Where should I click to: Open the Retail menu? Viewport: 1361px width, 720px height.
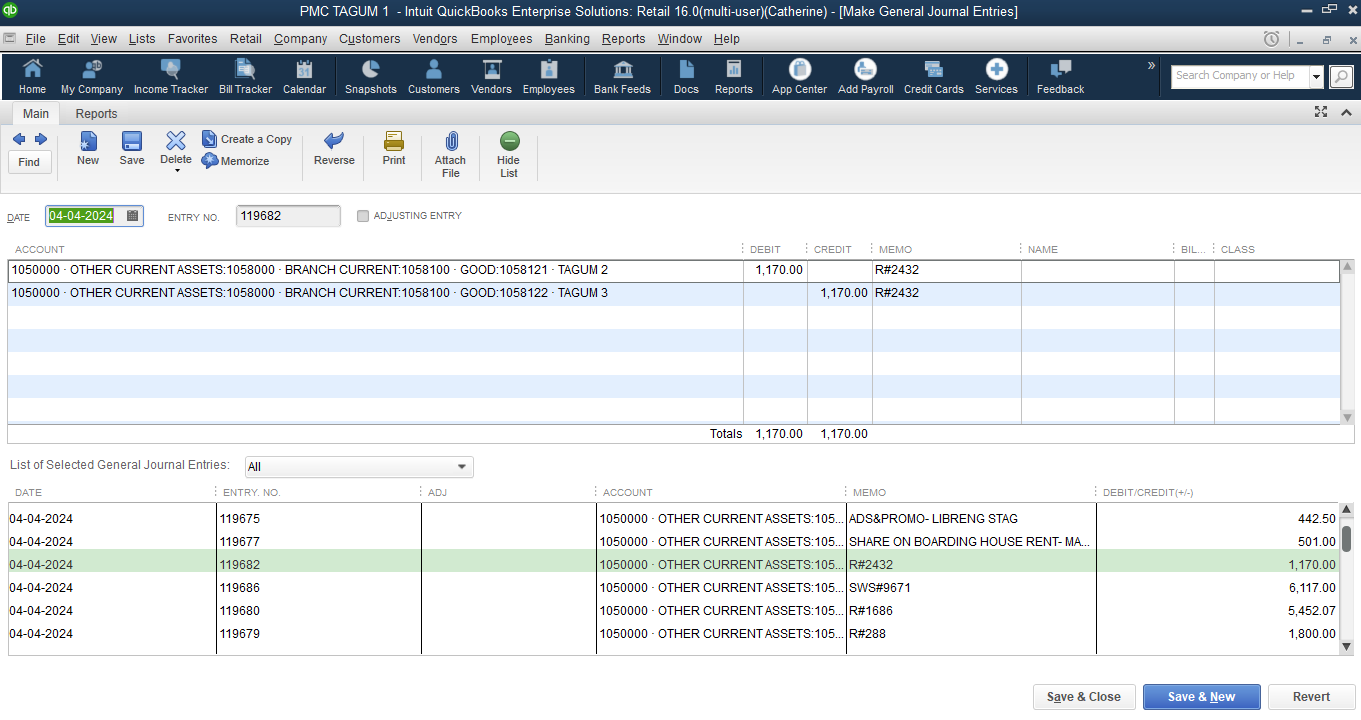click(246, 39)
